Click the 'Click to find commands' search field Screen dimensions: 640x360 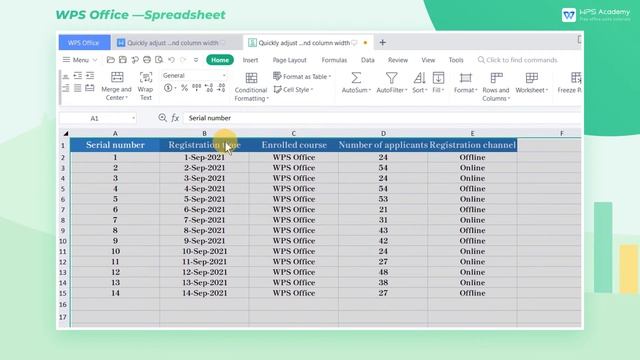pyautogui.click(x=518, y=60)
